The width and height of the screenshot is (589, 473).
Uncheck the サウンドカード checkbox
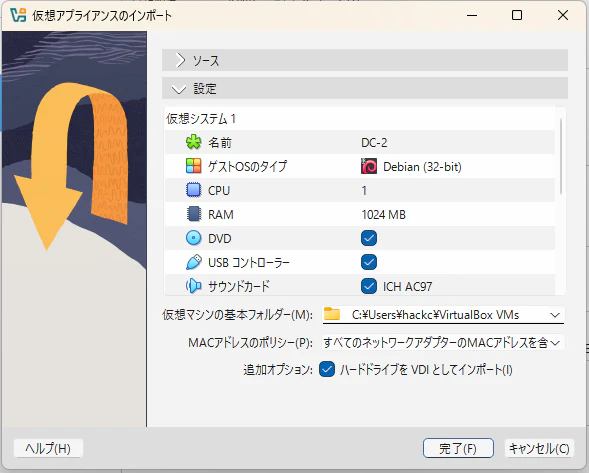pos(369,286)
